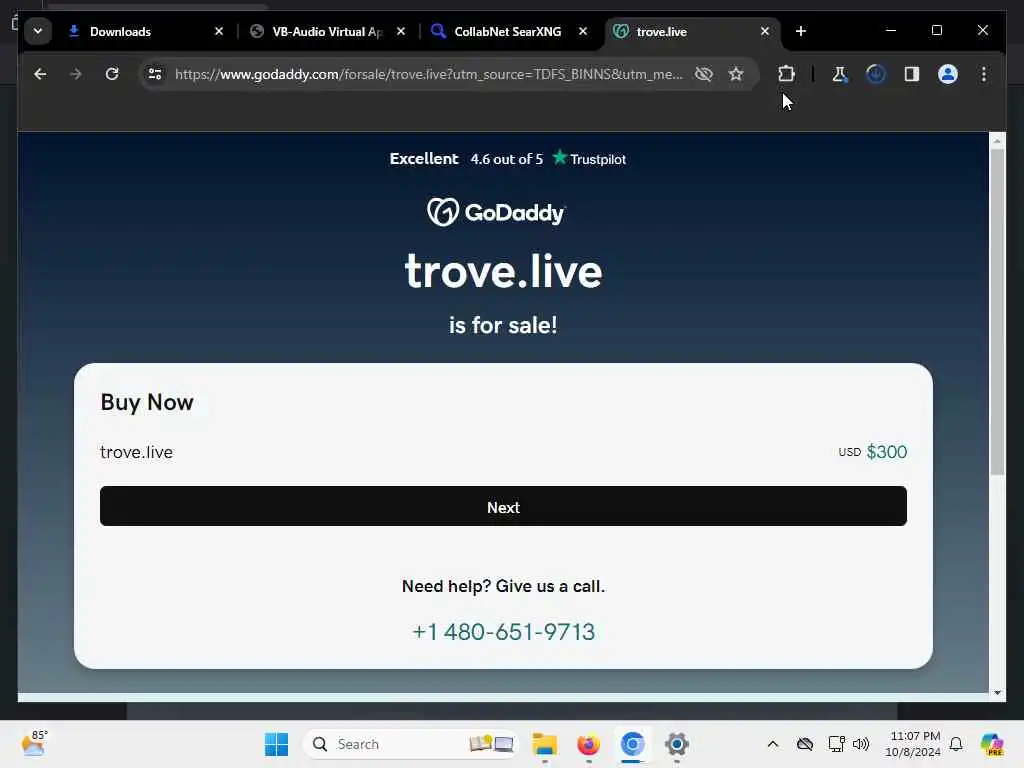Switch to the VB-Audio Virtual tab
The height and width of the screenshot is (768, 1024).
coord(327,31)
